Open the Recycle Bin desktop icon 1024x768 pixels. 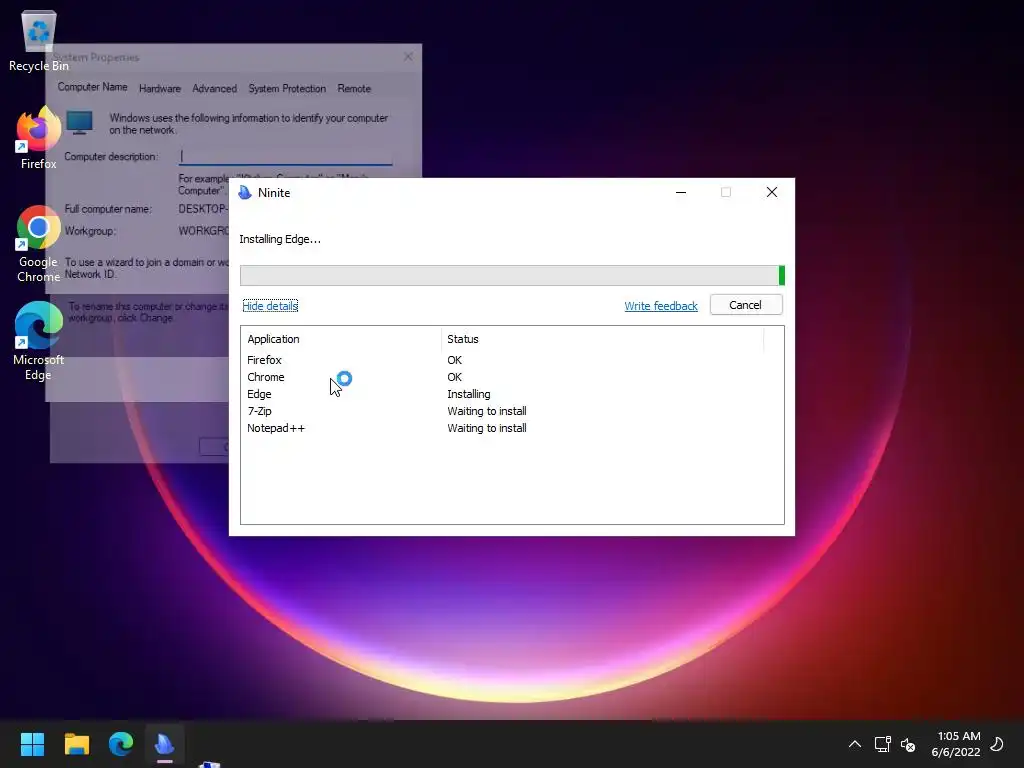click(39, 42)
